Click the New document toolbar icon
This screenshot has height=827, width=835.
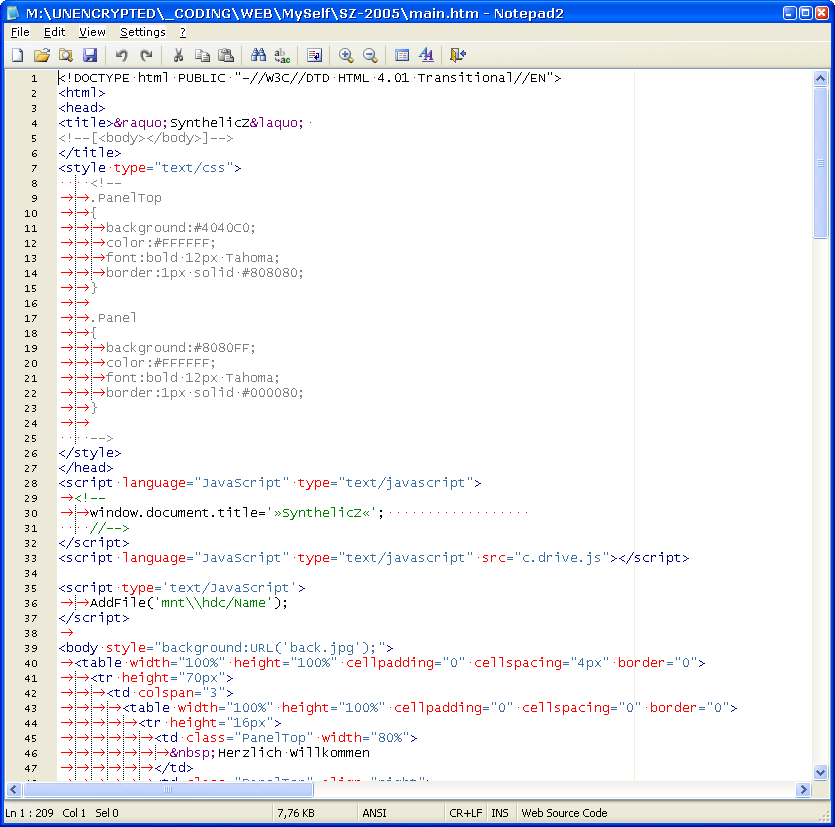point(18,55)
